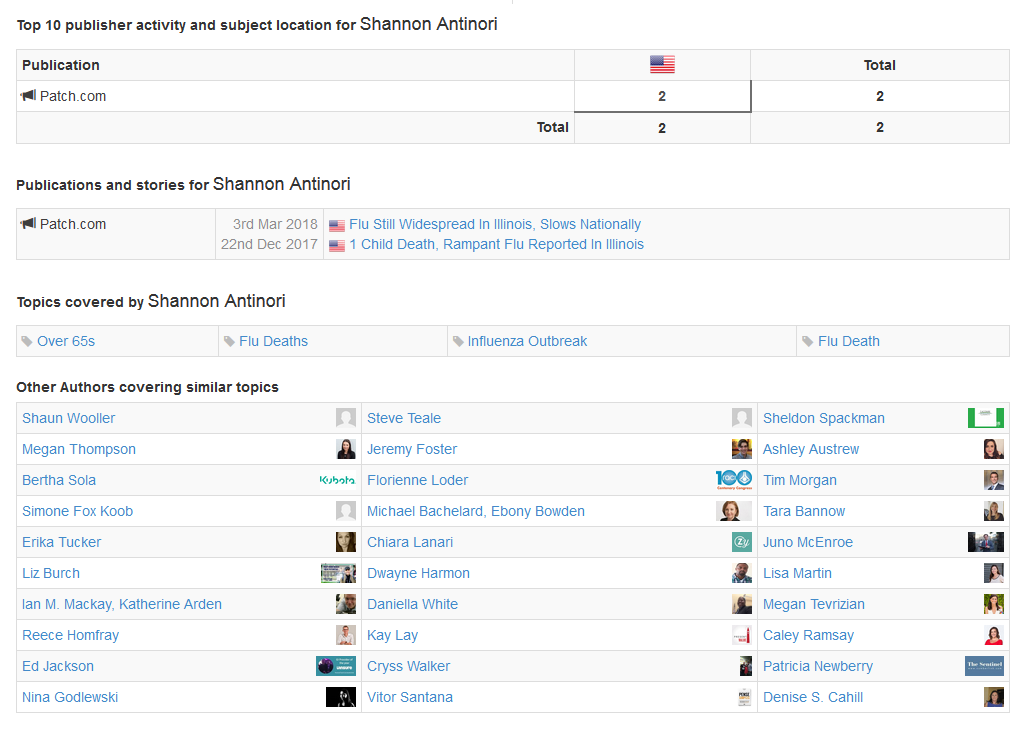Viewport: 1028px width, 734px height.
Task: Click the tag icon beside Influenza Outbreak
Action: 458,341
